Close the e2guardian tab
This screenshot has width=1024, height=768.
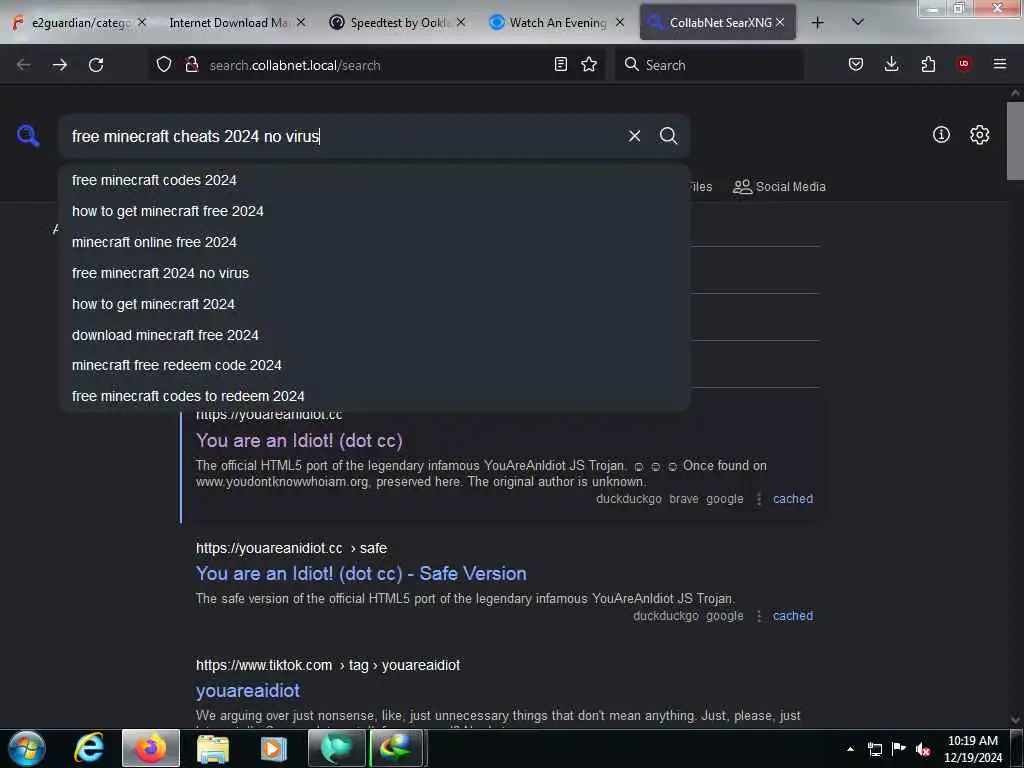[x=142, y=23]
